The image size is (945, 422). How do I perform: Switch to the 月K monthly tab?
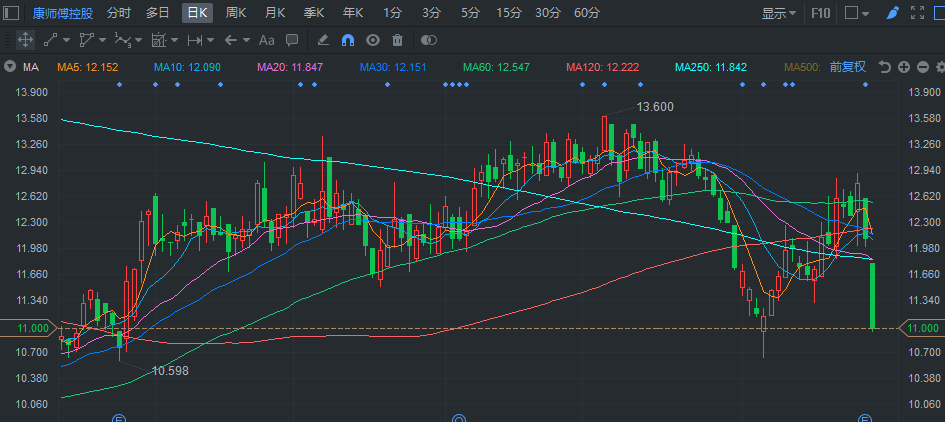(x=275, y=13)
